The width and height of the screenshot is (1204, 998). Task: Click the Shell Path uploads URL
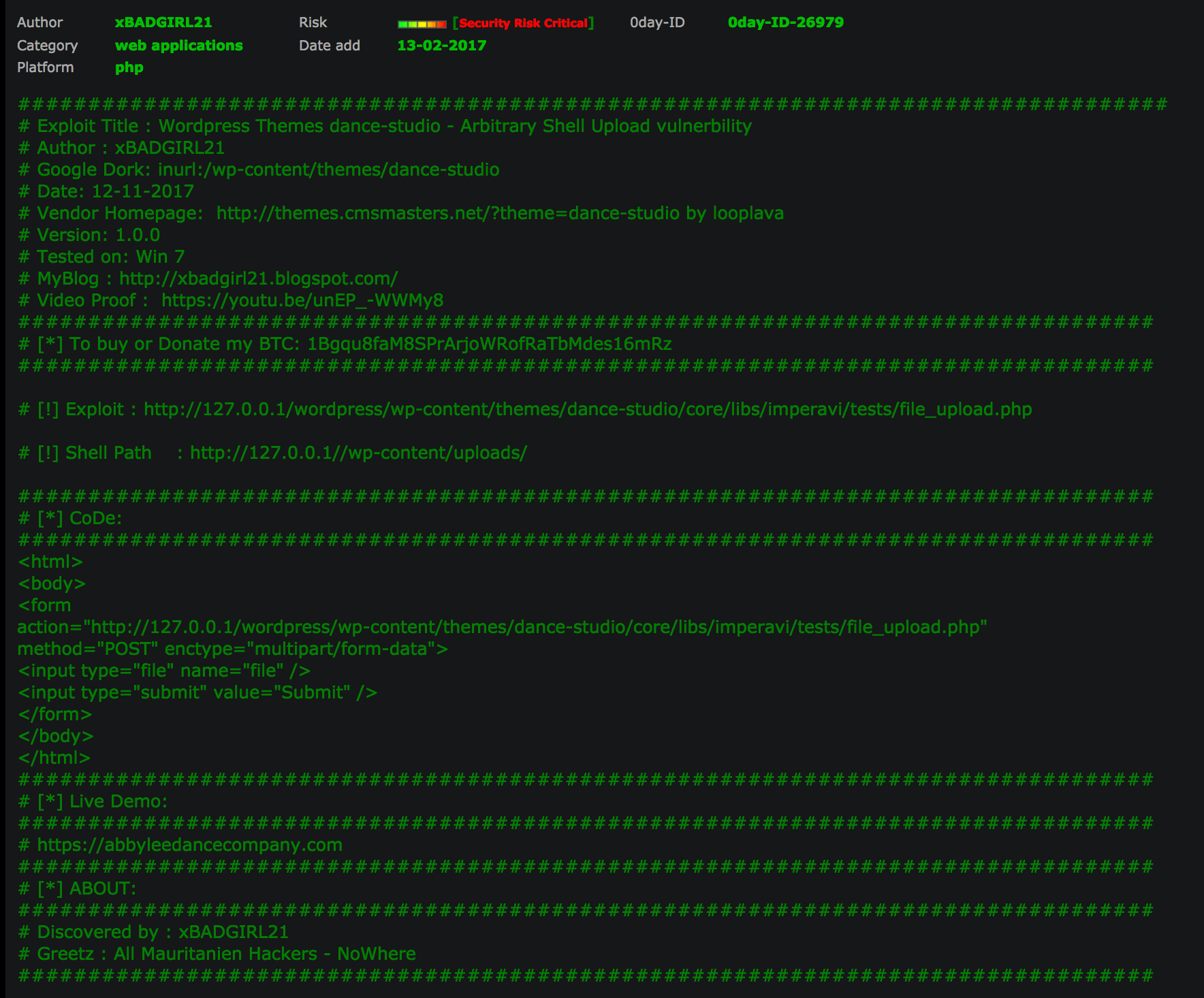tap(358, 453)
